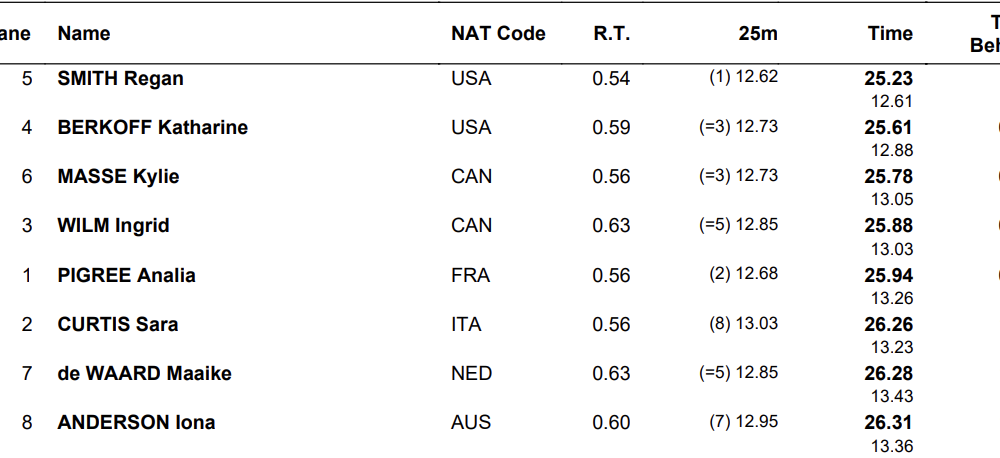The image size is (1000, 458).
Task: Click the Name column header
Action: pyautogui.click(x=84, y=34)
